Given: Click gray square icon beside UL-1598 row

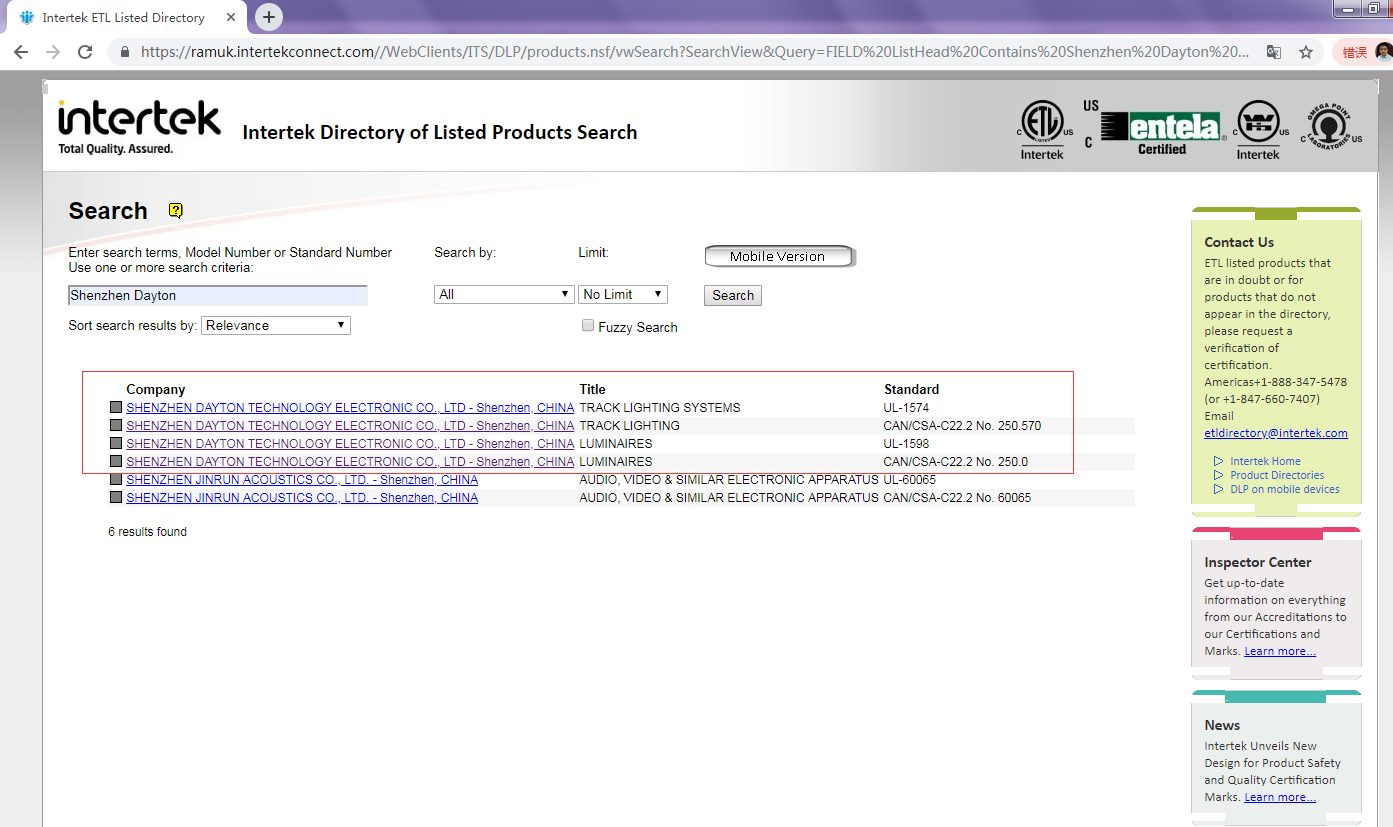Looking at the screenshot, I should tap(115, 443).
